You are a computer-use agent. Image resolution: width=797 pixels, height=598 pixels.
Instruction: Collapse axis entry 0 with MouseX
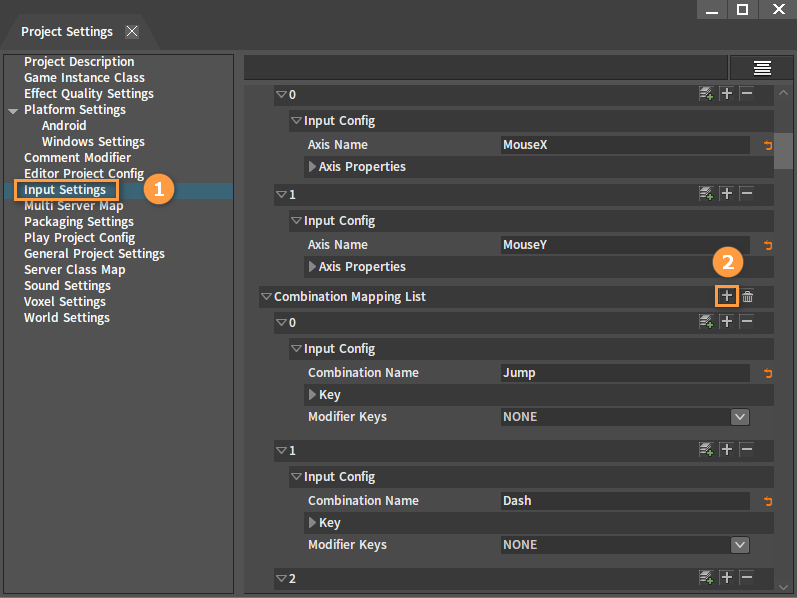281,95
